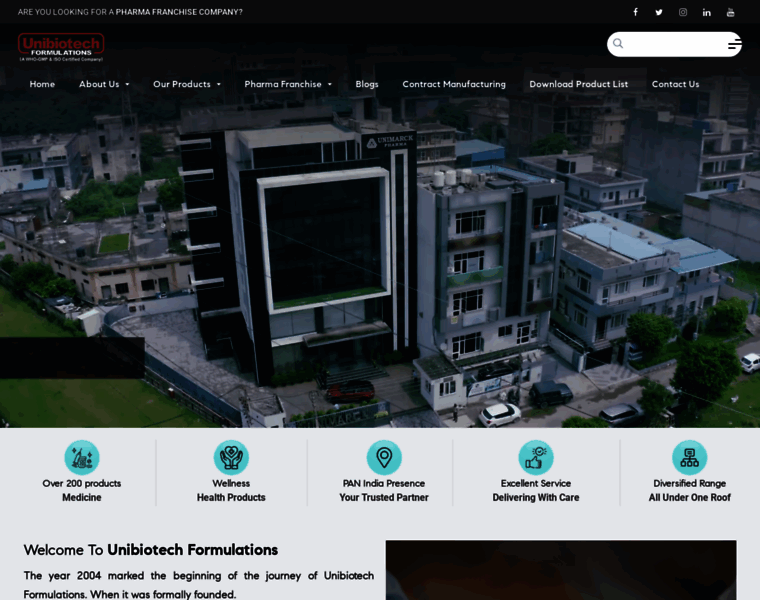Click the PAN India Presence text

(384, 483)
